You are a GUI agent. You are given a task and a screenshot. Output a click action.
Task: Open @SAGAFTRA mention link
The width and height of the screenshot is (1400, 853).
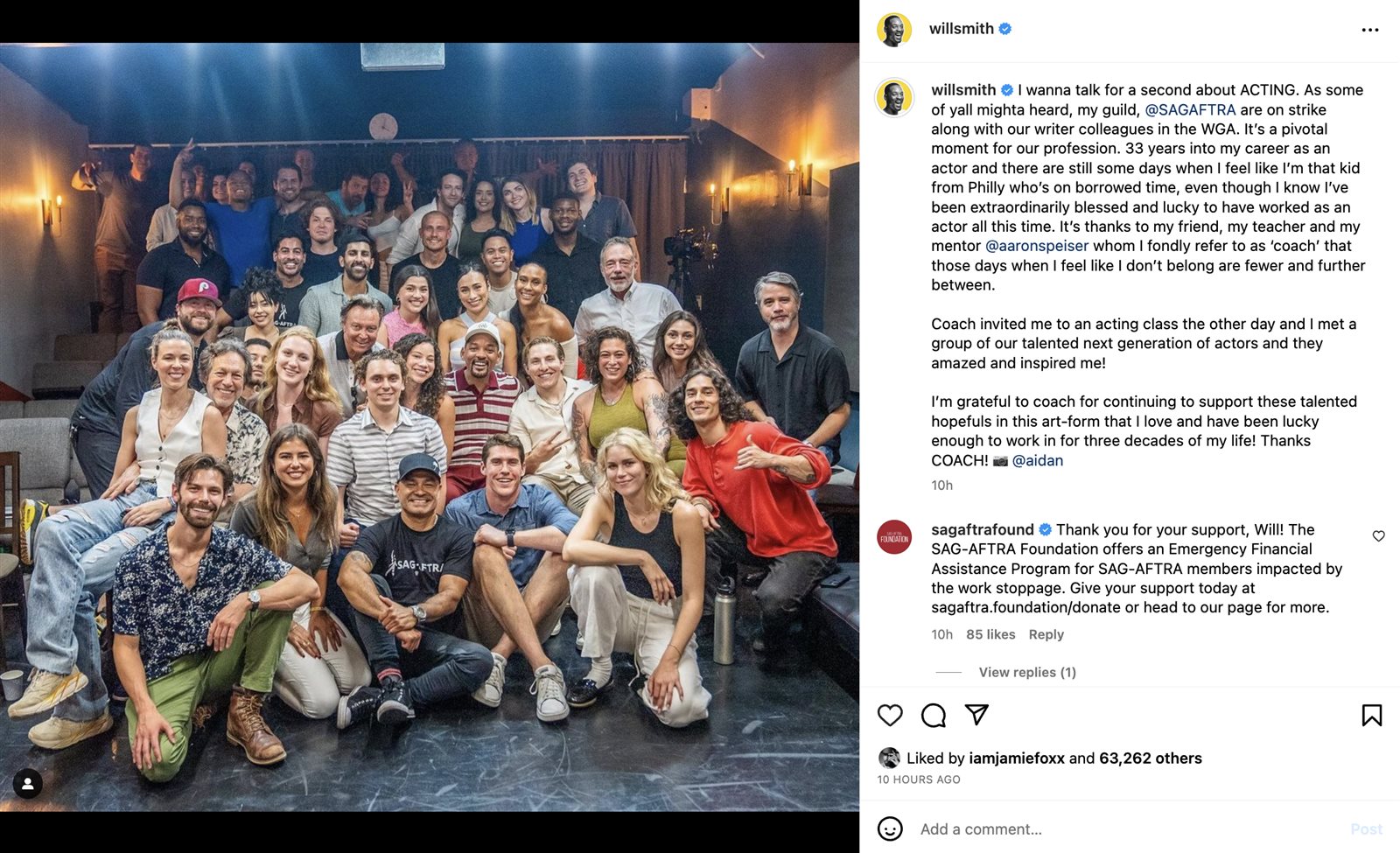1190,109
